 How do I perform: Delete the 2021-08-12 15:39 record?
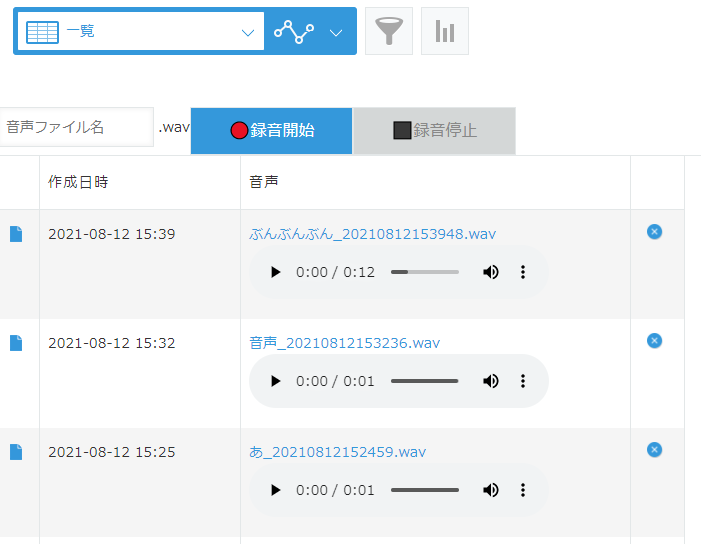pyautogui.click(x=655, y=232)
